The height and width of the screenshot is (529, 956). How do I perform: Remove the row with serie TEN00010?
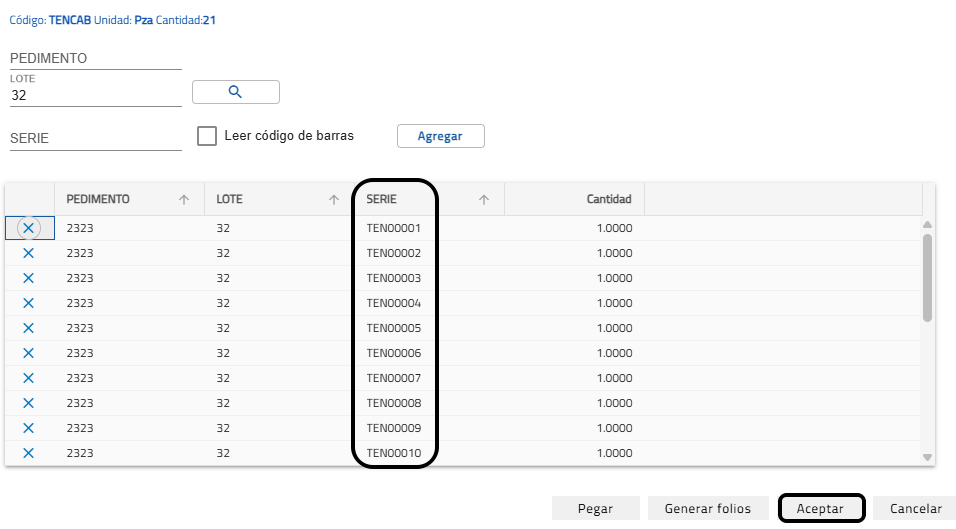28,453
